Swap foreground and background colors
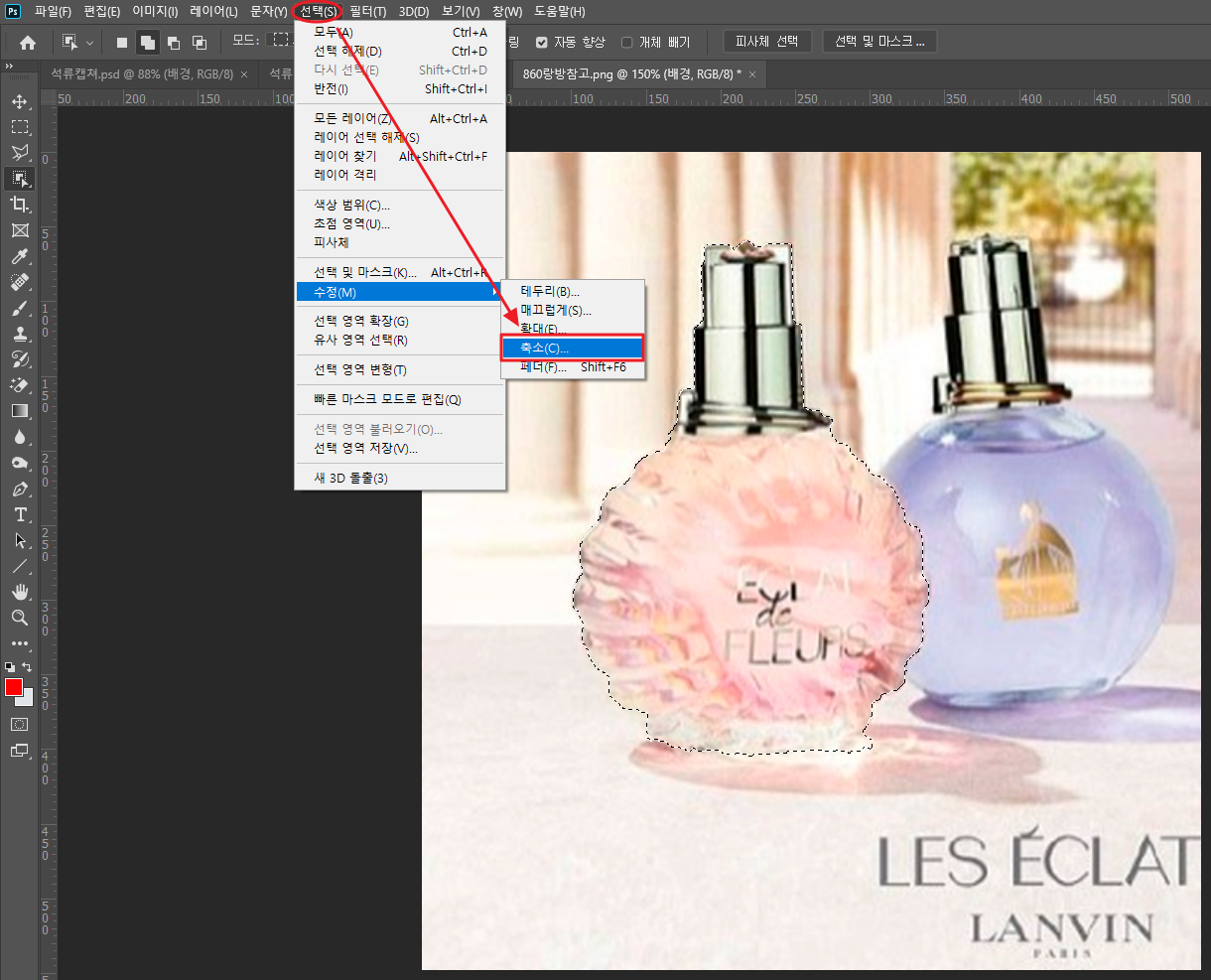The height and width of the screenshot is (980, 1211). point(28,667)
